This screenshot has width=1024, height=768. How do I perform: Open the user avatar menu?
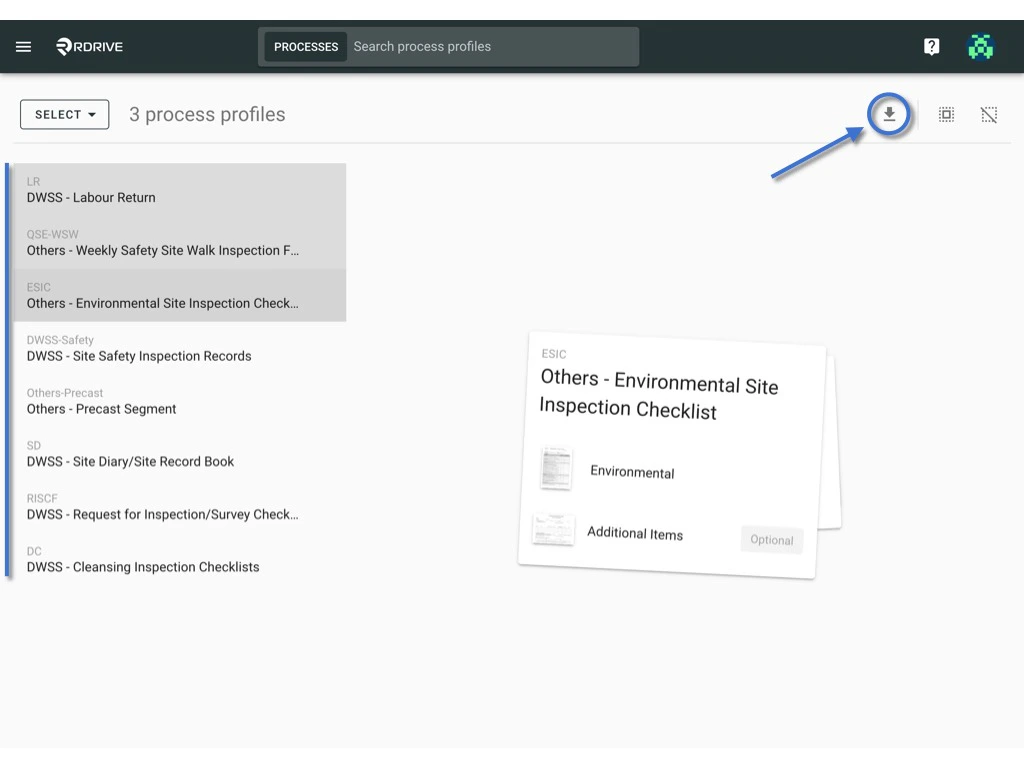(x=981, y=46)
